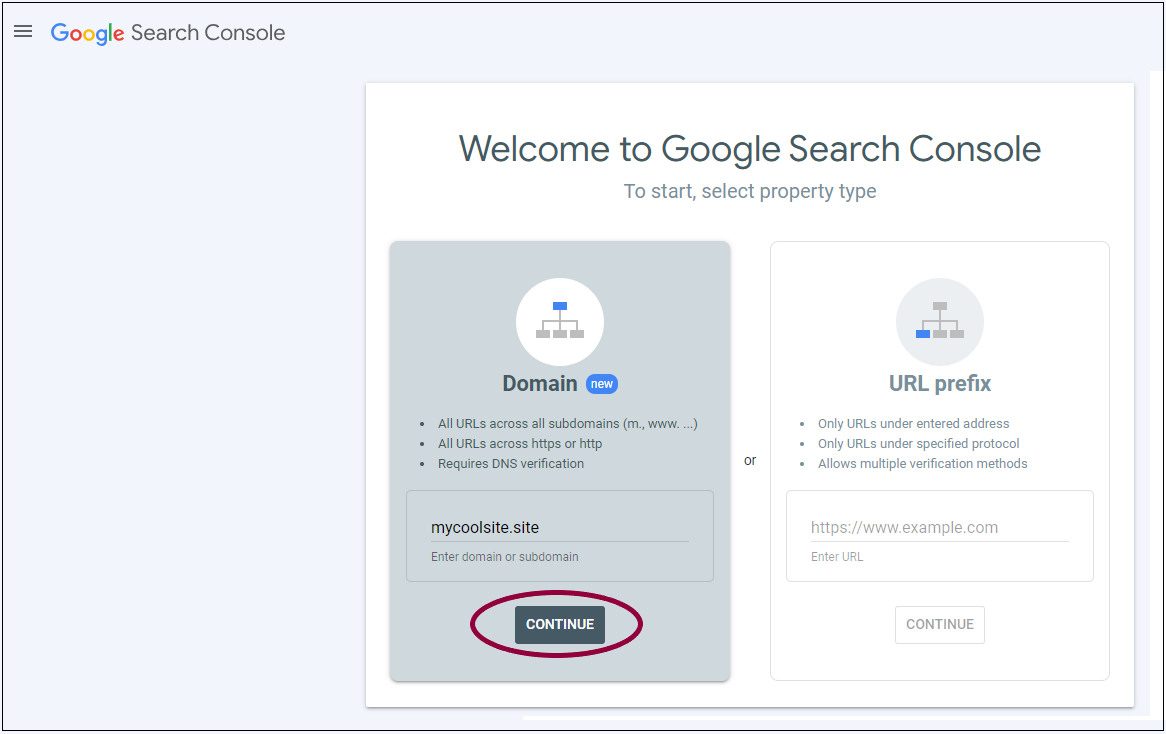Select the Domain property network icon
Screen dimensions: 1166x734
tap(560, 321)
